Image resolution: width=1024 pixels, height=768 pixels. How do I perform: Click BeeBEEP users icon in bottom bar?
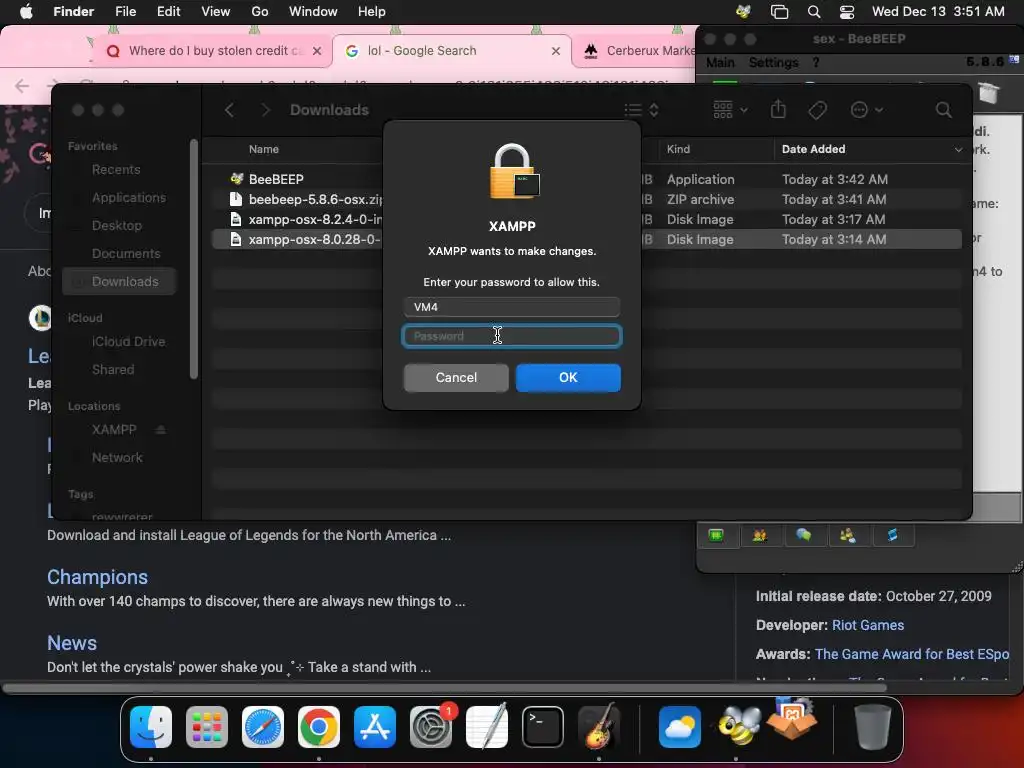760,536
